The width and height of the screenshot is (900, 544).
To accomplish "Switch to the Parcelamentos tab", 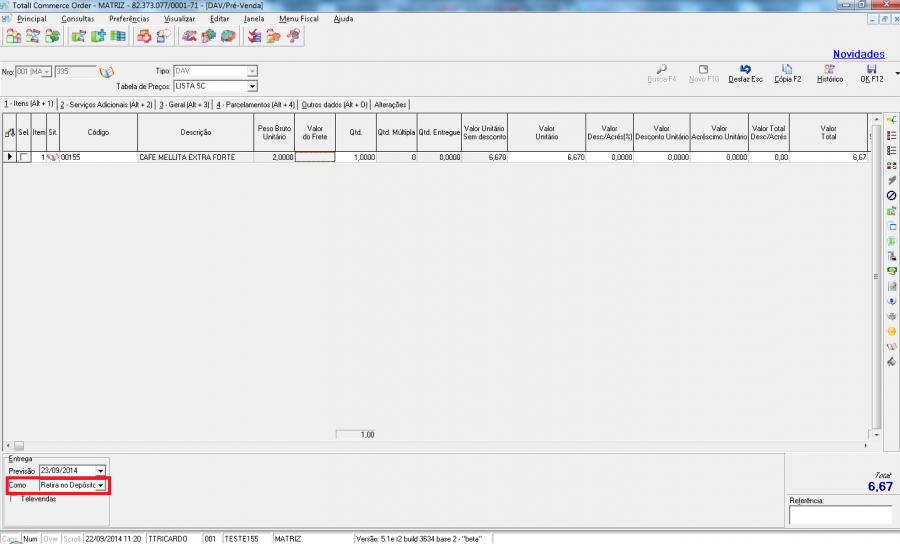I will coord(256,104).
